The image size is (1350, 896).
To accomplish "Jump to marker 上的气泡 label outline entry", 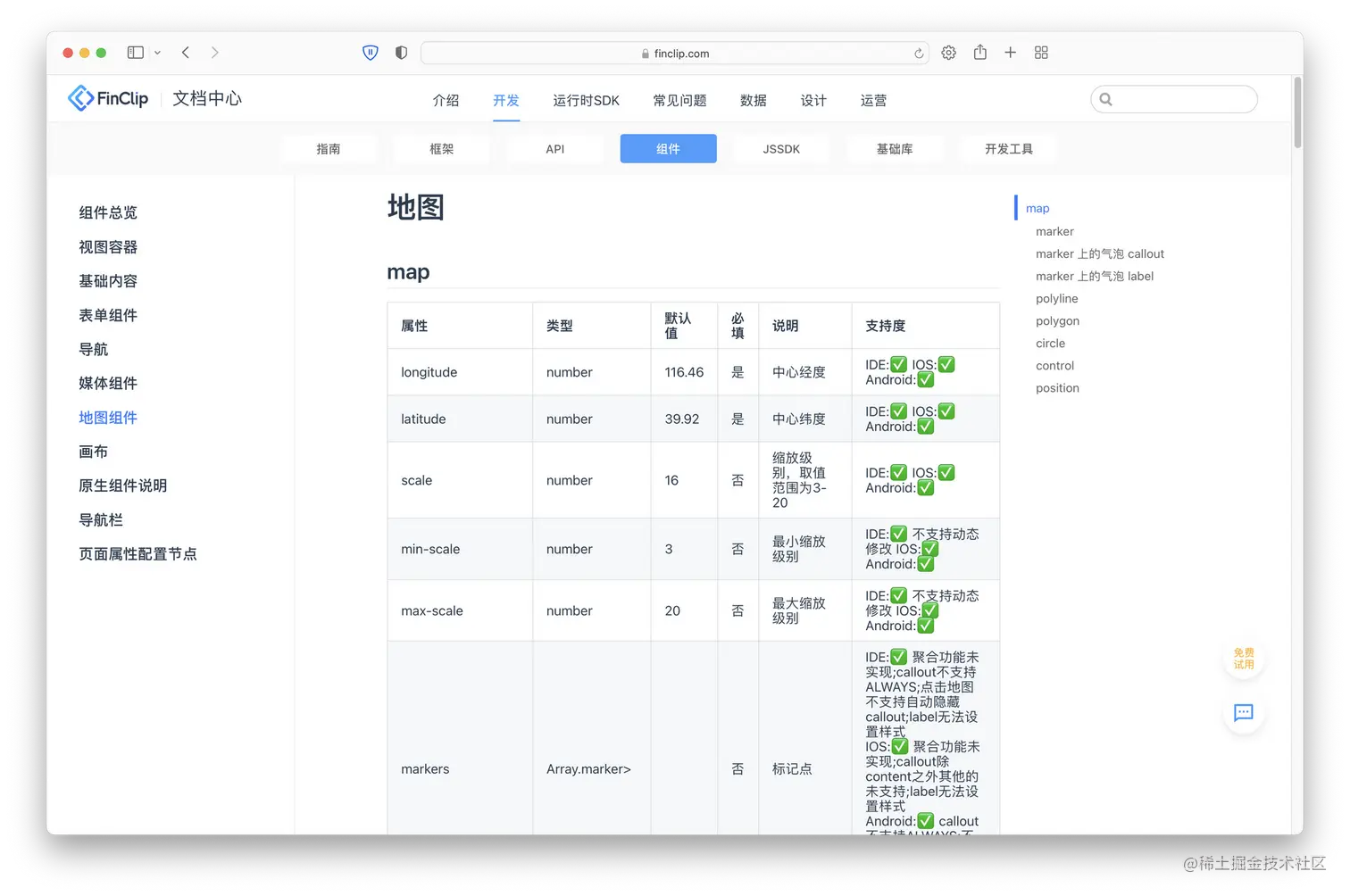I will [1095, 276].
